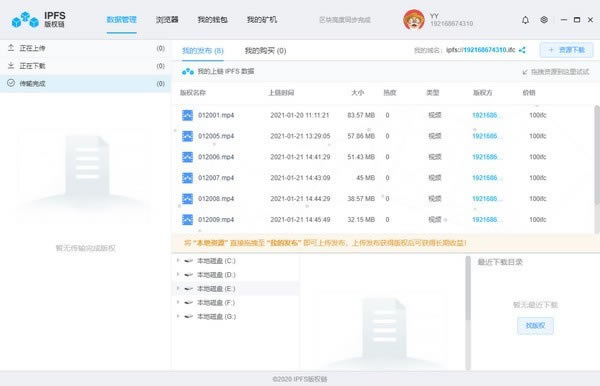Click the share icon next to ipfs domain
Screen dimensions: 600x386
pyautogui.click(x=522, y=50)
